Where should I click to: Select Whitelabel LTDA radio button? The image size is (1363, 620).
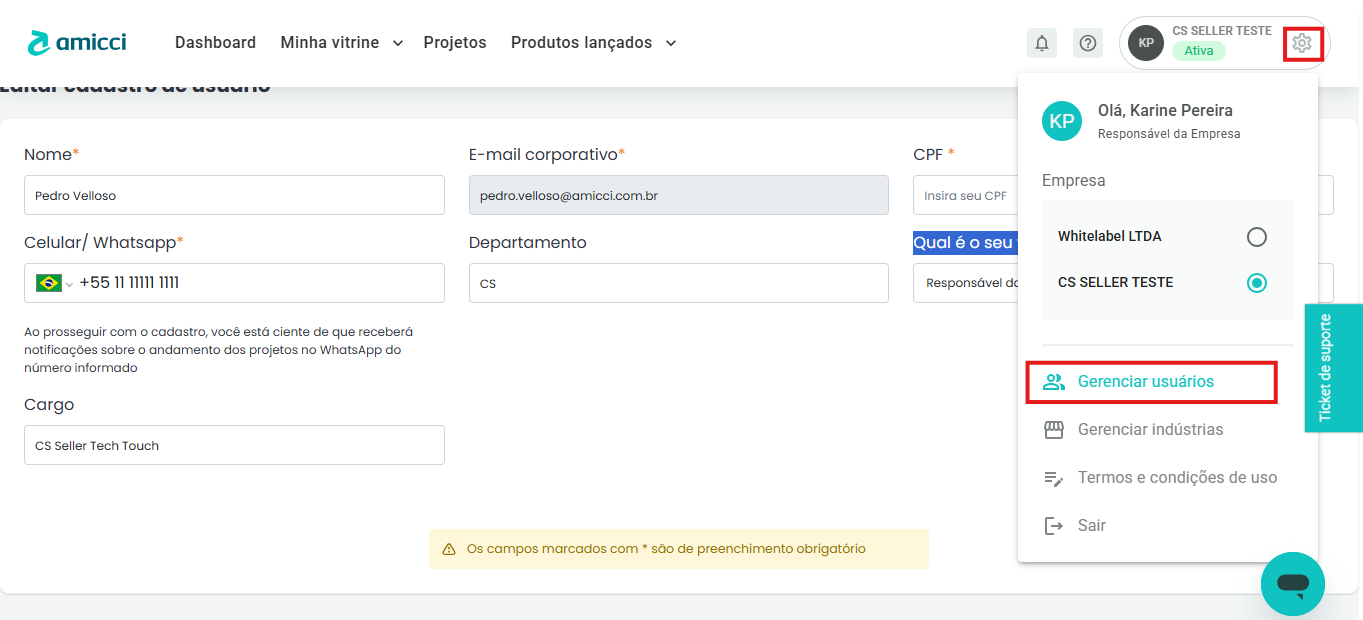pyautogui.click(x=1257, y=237)
